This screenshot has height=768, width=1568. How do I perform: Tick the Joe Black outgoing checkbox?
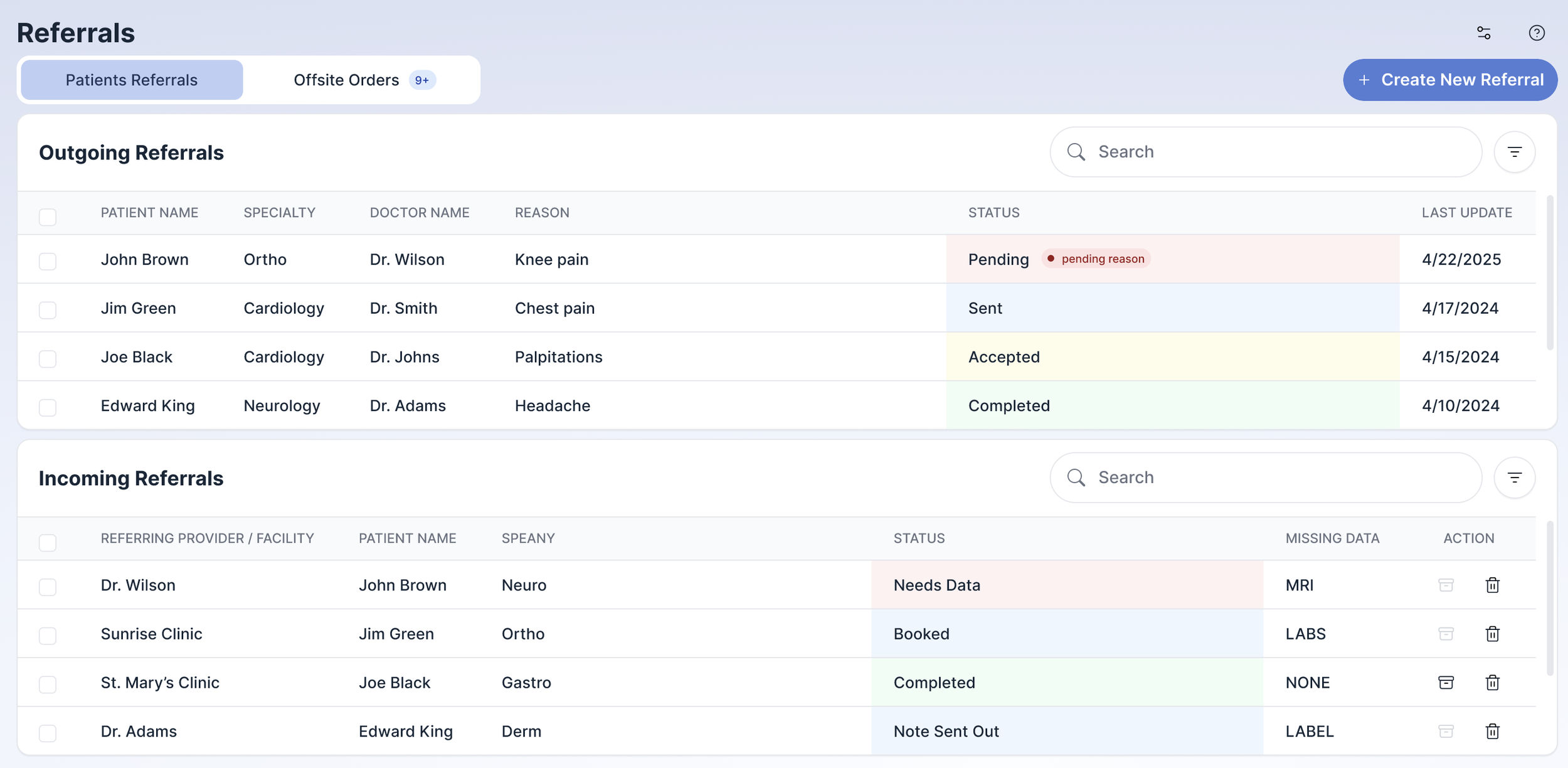[x=48, y=358]
